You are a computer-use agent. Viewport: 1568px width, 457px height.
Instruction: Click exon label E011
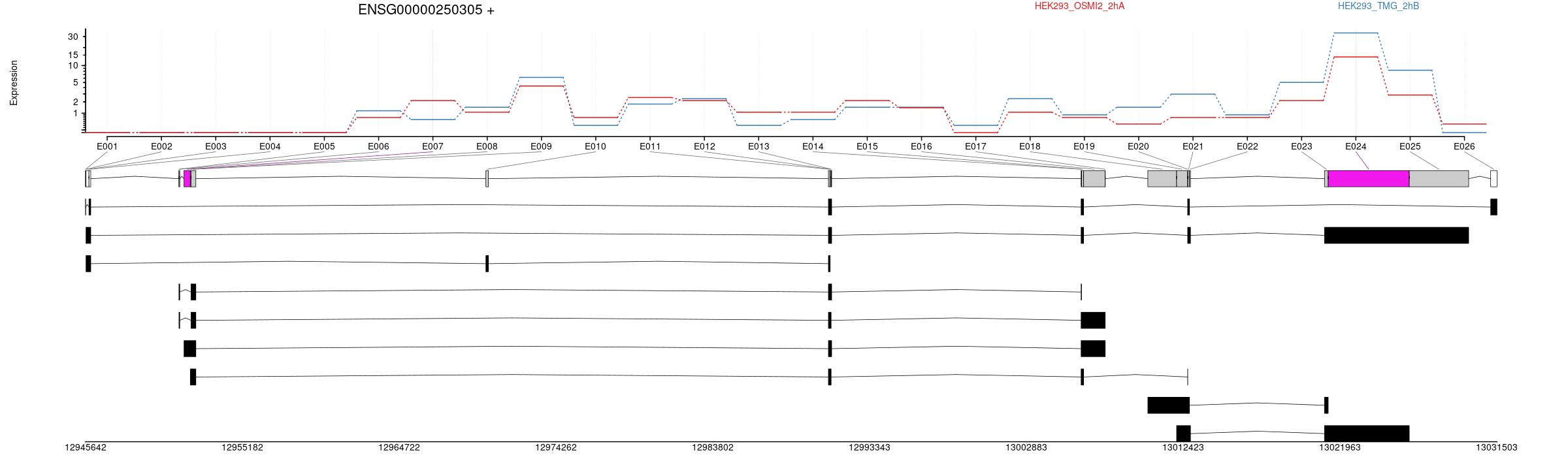coord(650,146)
